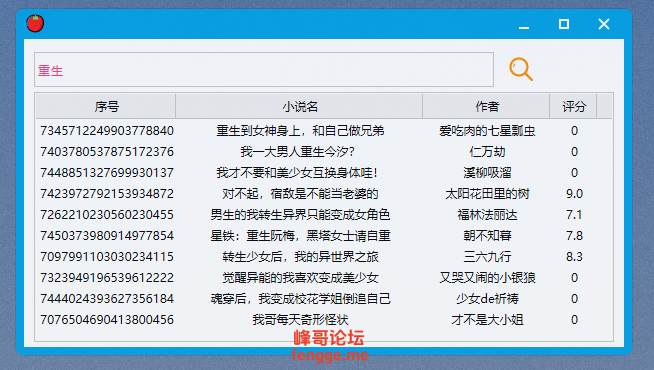Click the 9.0 rating cell
Viewport: 654px width, 370px height.
click(574, 194)
